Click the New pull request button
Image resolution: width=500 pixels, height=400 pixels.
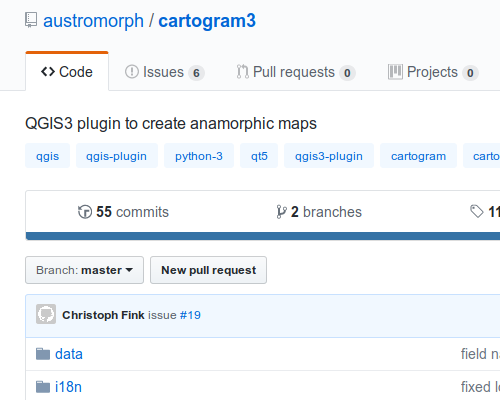208,270
